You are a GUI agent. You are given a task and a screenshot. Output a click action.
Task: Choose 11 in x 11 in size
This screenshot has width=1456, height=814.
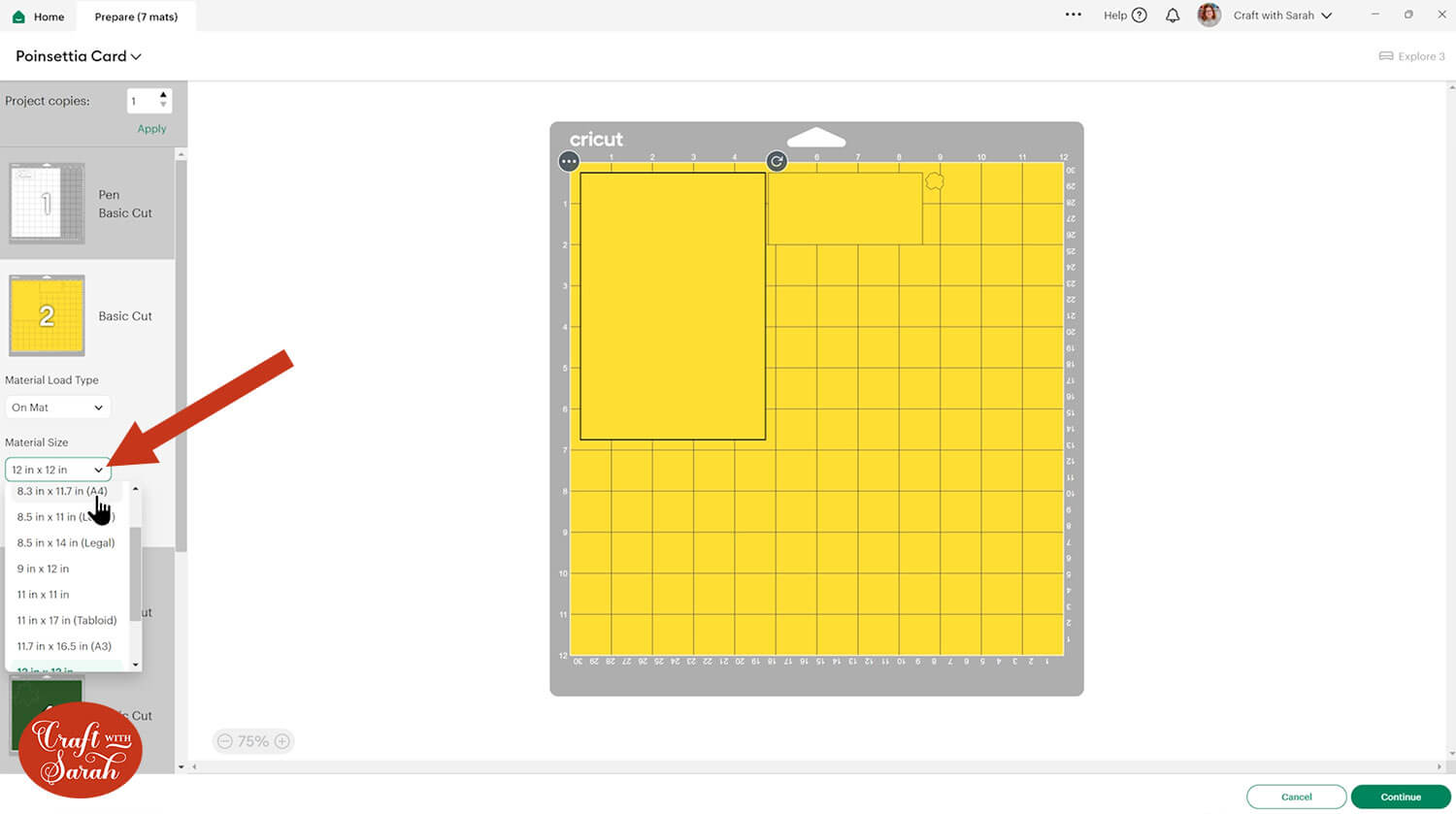click(43, 595)
